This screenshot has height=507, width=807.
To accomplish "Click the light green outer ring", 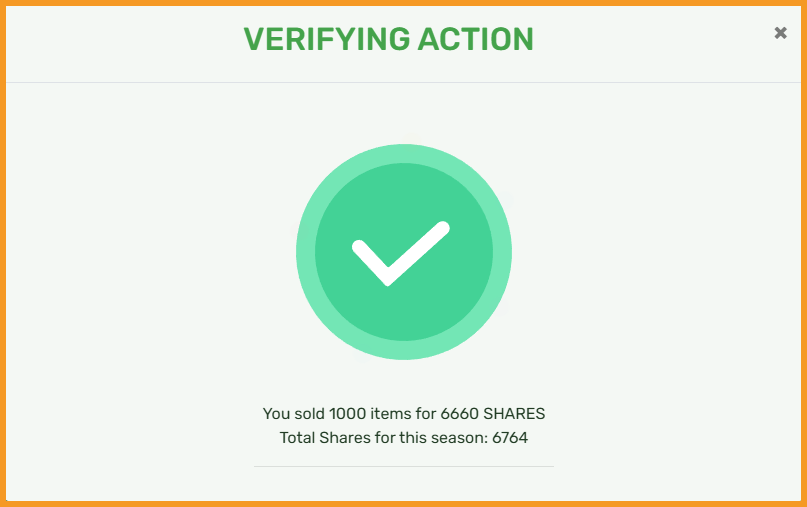I will click(x=404, y=153).
